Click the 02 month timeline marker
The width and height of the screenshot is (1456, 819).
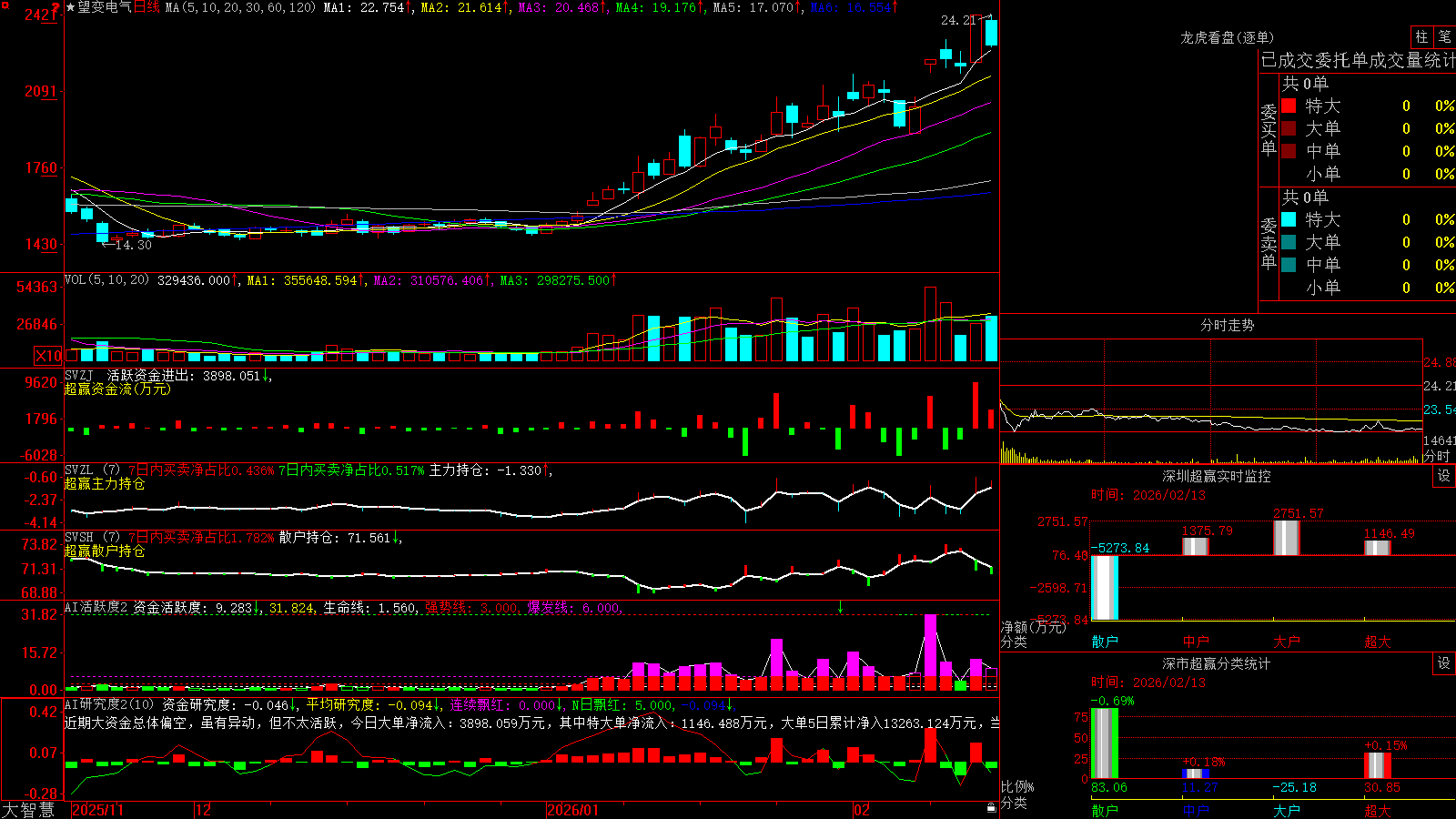pos(862,810)
